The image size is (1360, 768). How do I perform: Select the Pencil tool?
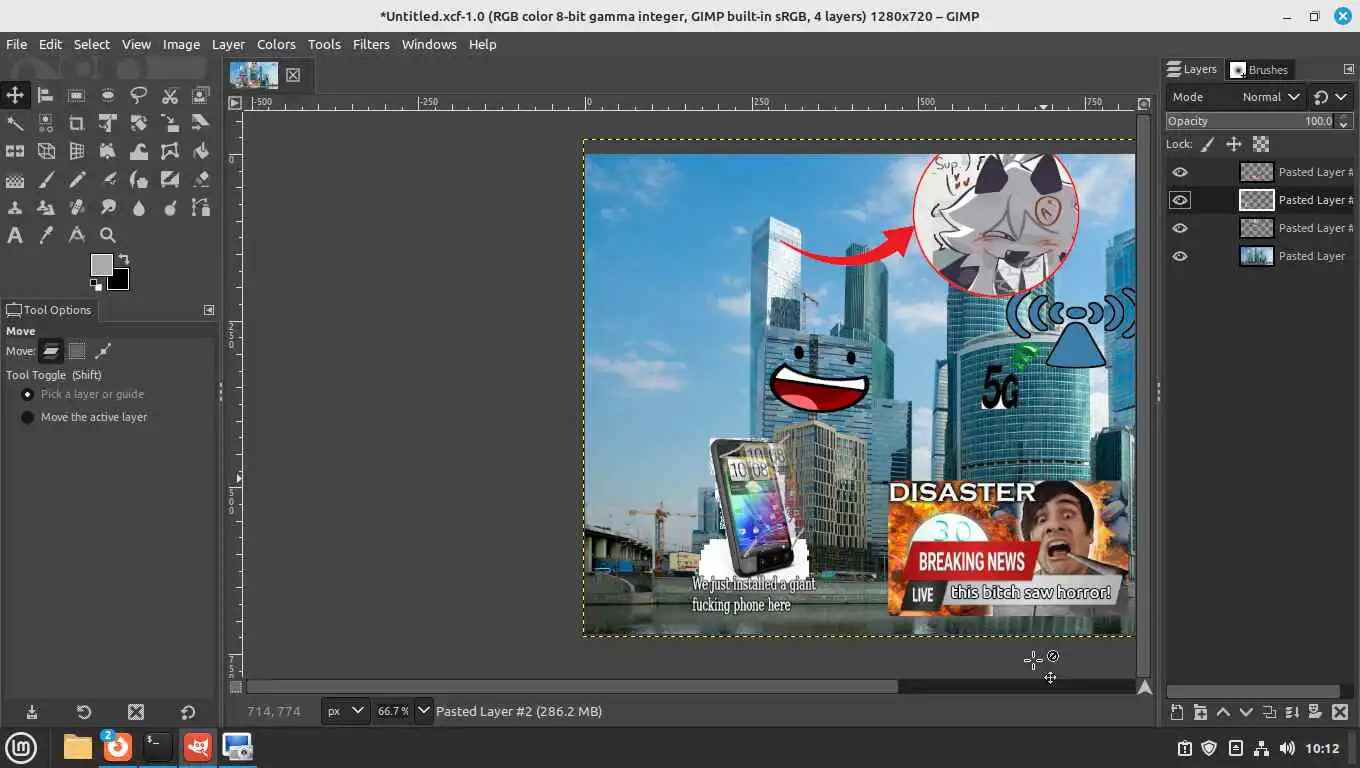tap(76, 180)
